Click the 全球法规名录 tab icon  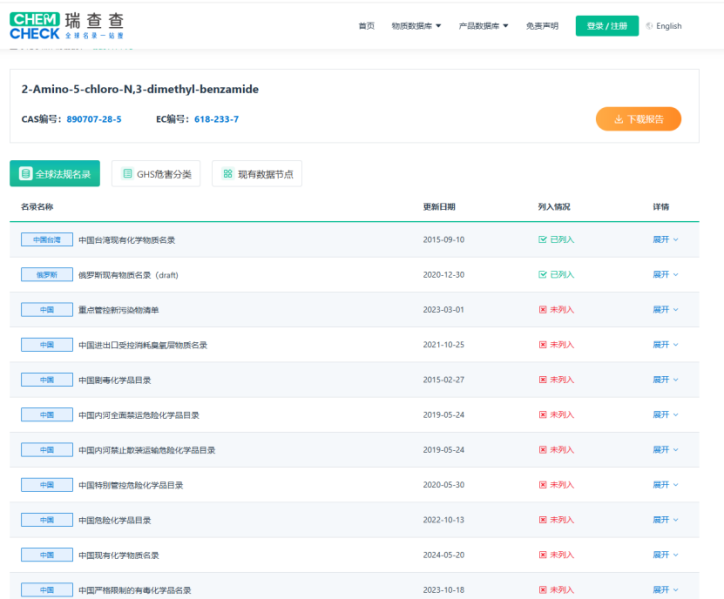click(25, 174)
